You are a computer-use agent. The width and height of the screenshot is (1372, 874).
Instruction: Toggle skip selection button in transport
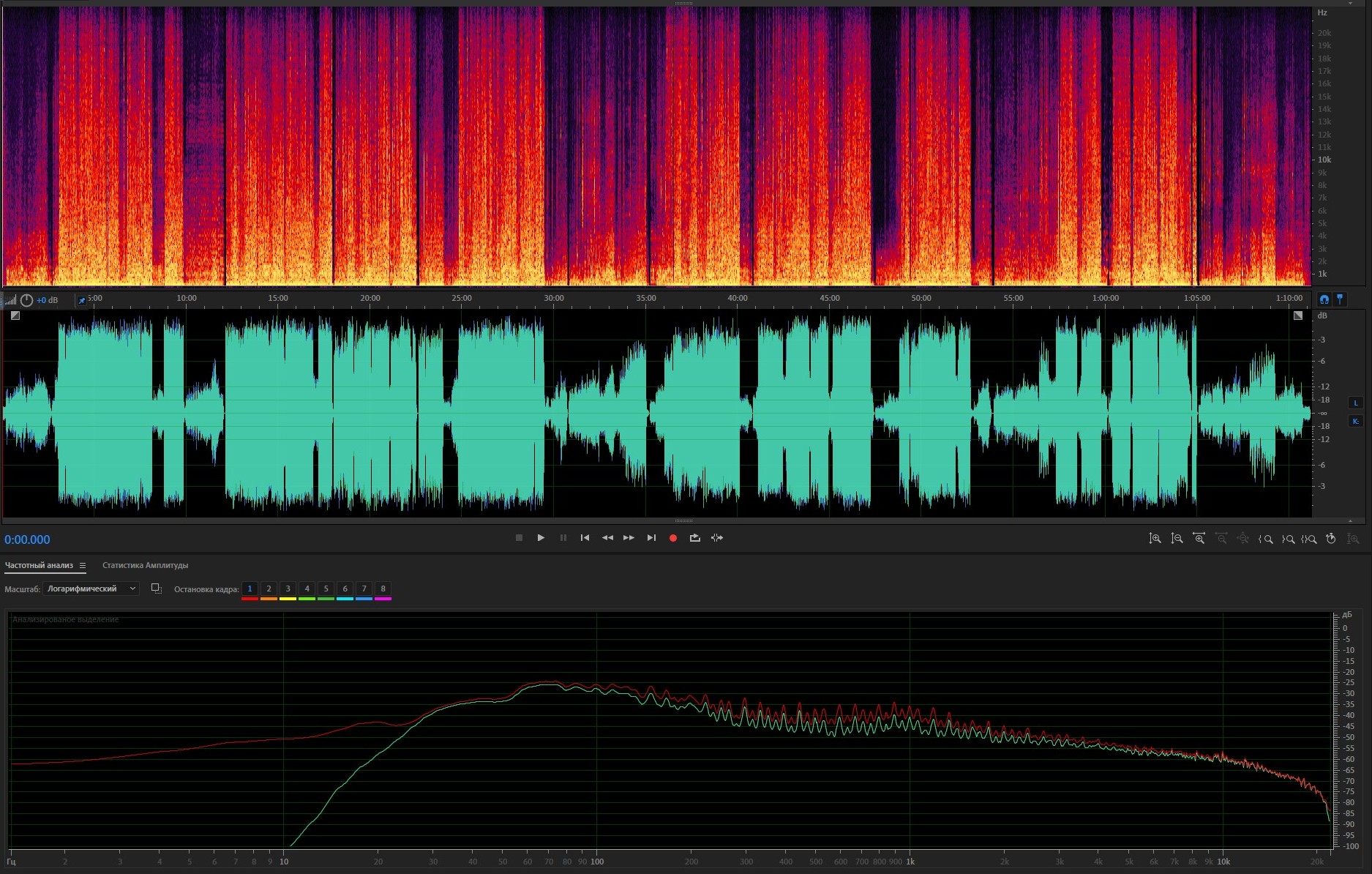[x=717, y=538]
